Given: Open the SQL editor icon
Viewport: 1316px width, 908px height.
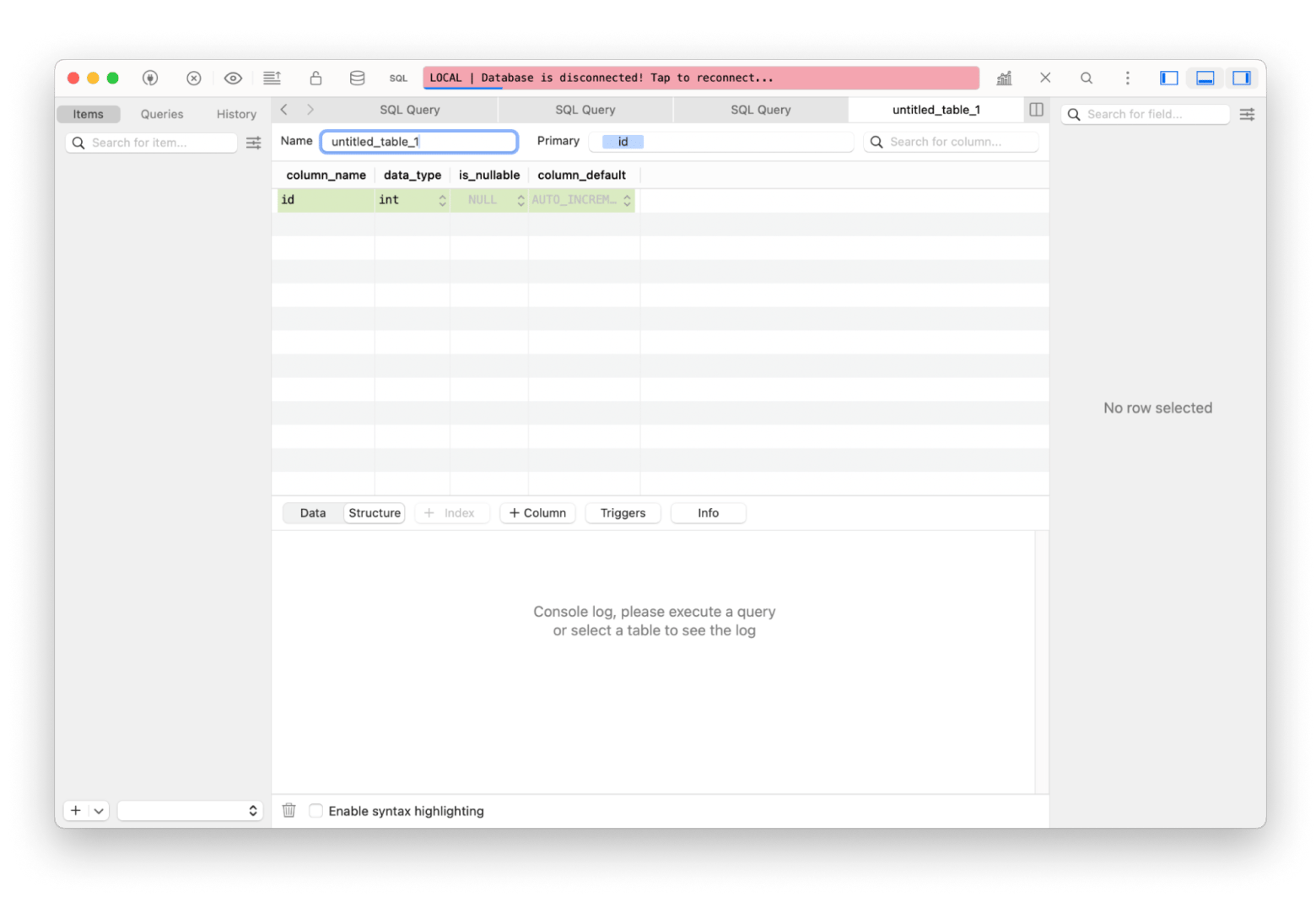Looking at the screenshot, I should coord(398,78).
